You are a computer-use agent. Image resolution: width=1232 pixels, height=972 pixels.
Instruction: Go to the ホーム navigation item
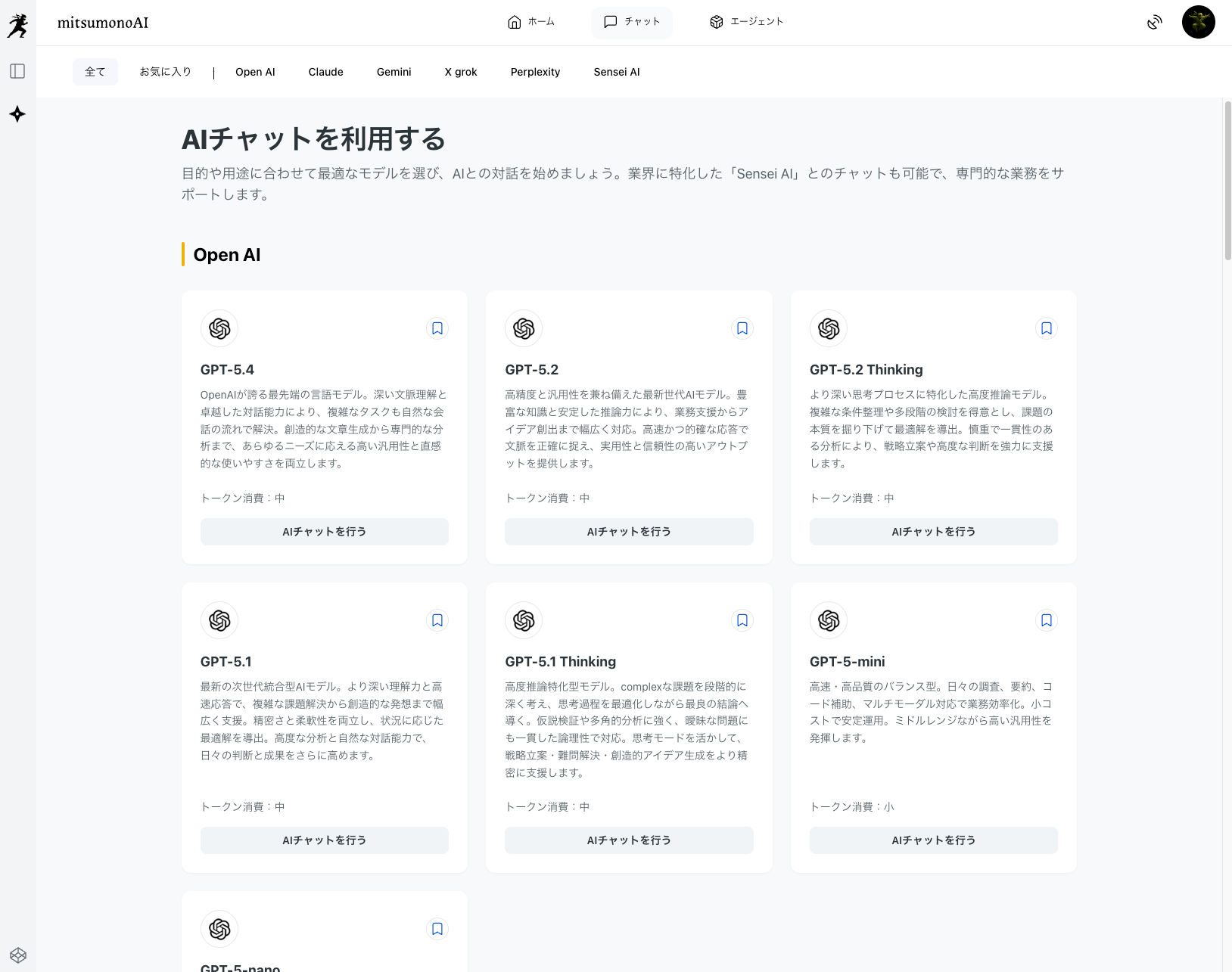tap(531, 22)
